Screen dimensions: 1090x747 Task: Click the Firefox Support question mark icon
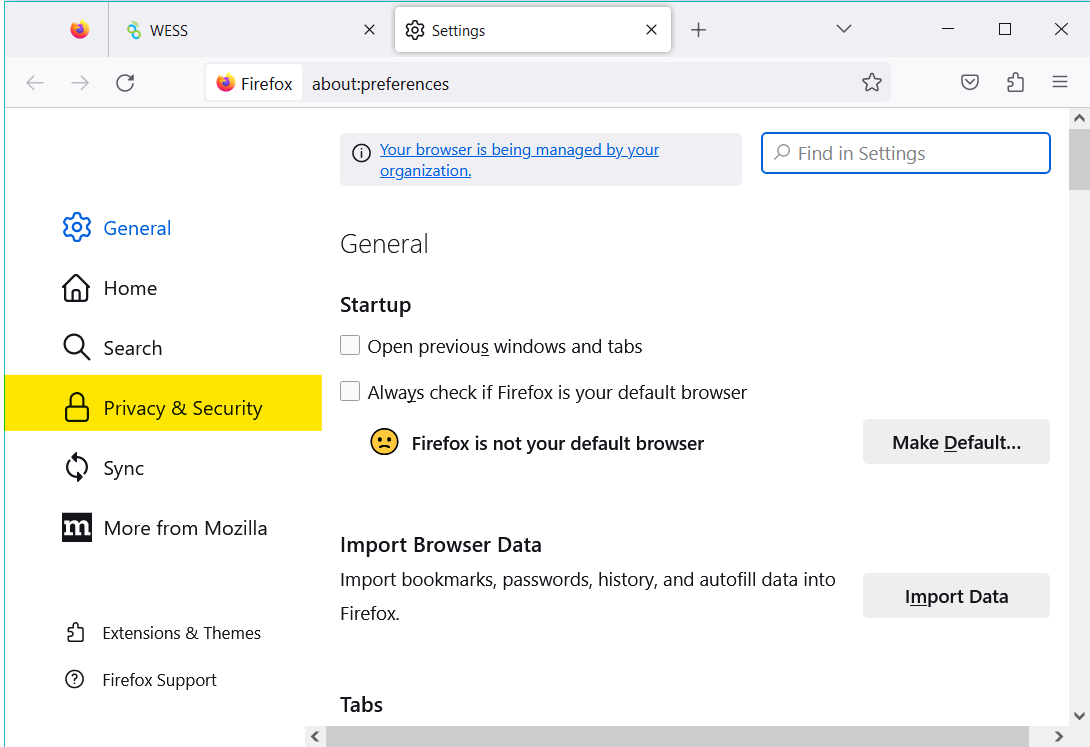tap(74, 679)
